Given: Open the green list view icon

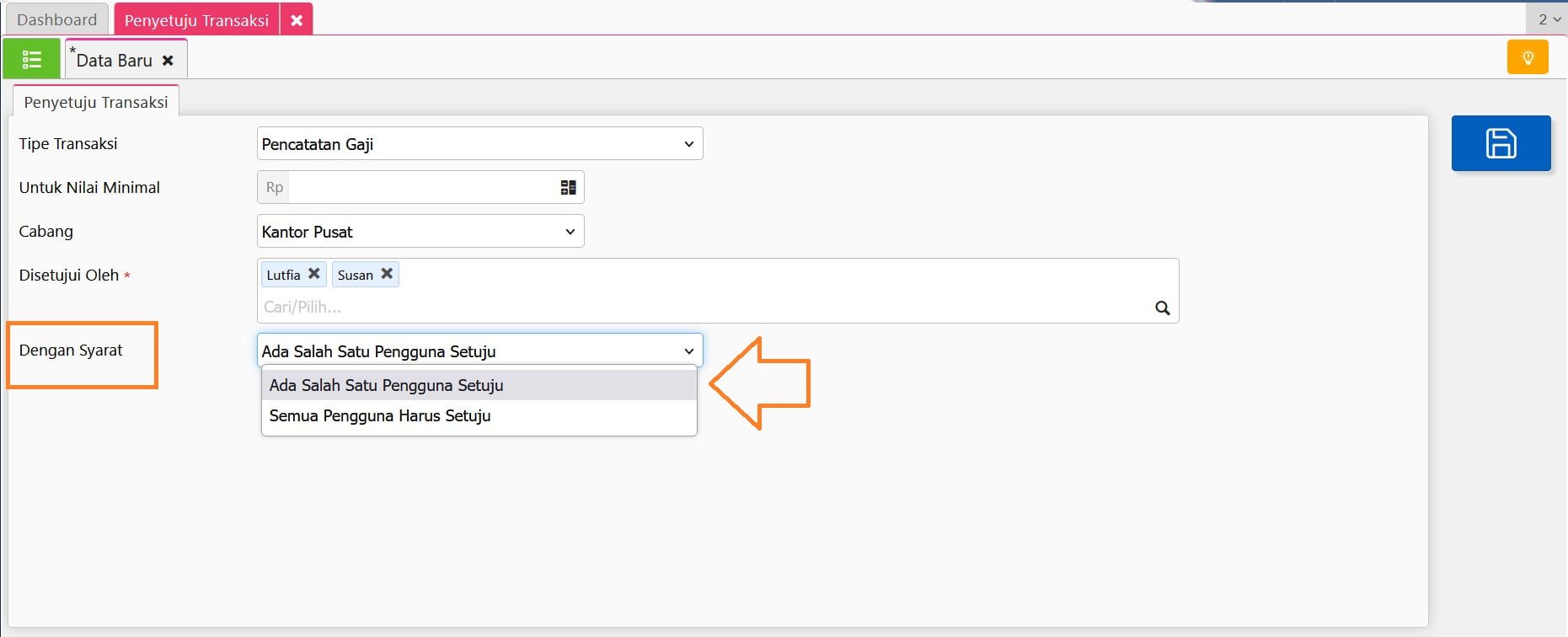Looking at the screenshot, I should [x=32, y=59].
